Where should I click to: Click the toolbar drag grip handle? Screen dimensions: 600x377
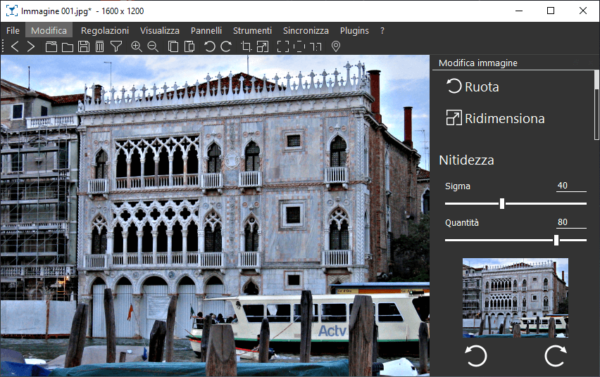(3, 47)
